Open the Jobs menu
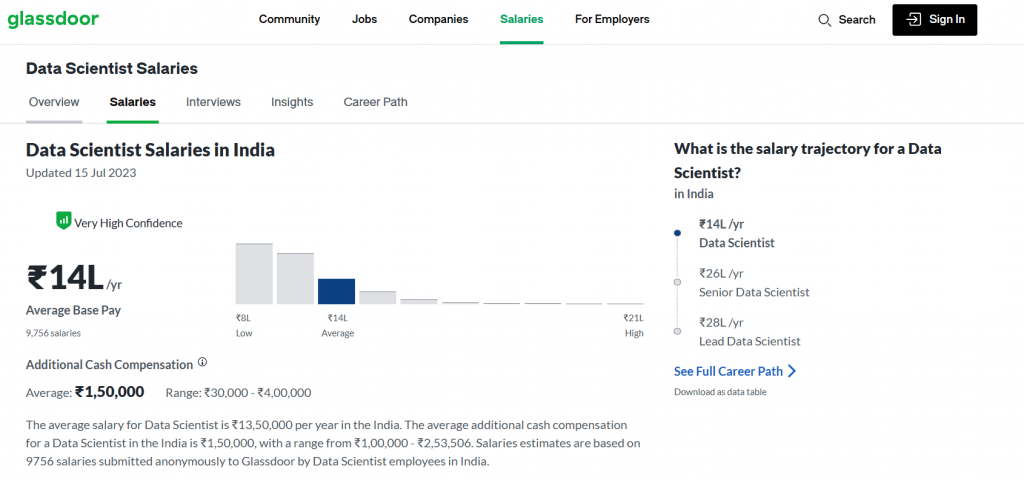1024x480 pixels. [x=364, y=20]
